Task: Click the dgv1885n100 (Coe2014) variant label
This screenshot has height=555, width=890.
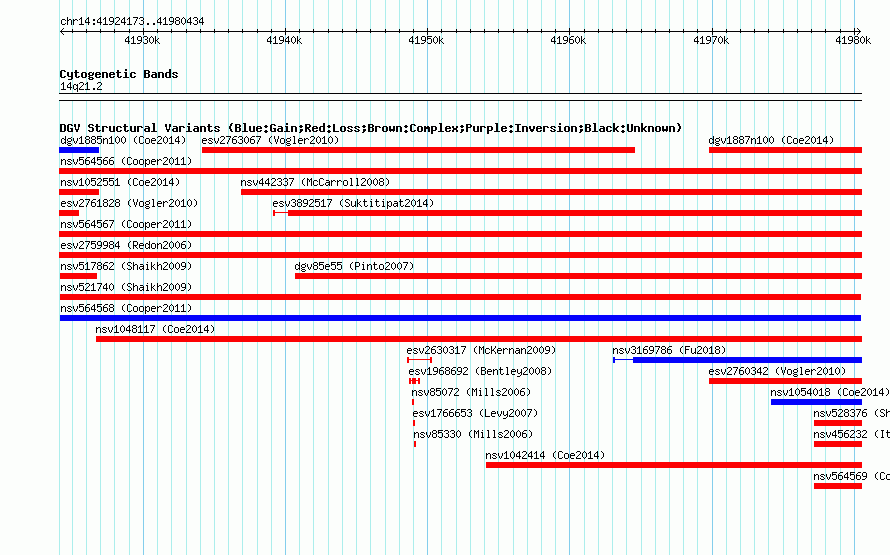Action: [x=123, y=140]
